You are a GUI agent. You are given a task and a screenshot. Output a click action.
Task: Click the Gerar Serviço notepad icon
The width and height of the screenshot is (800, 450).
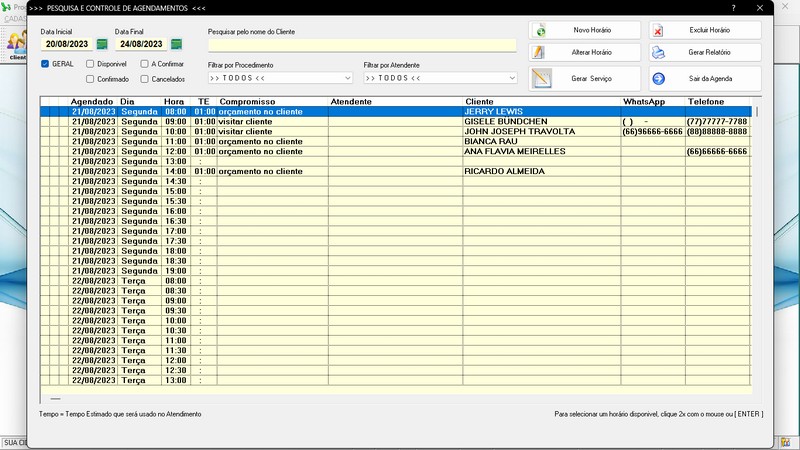pos(541,79)
